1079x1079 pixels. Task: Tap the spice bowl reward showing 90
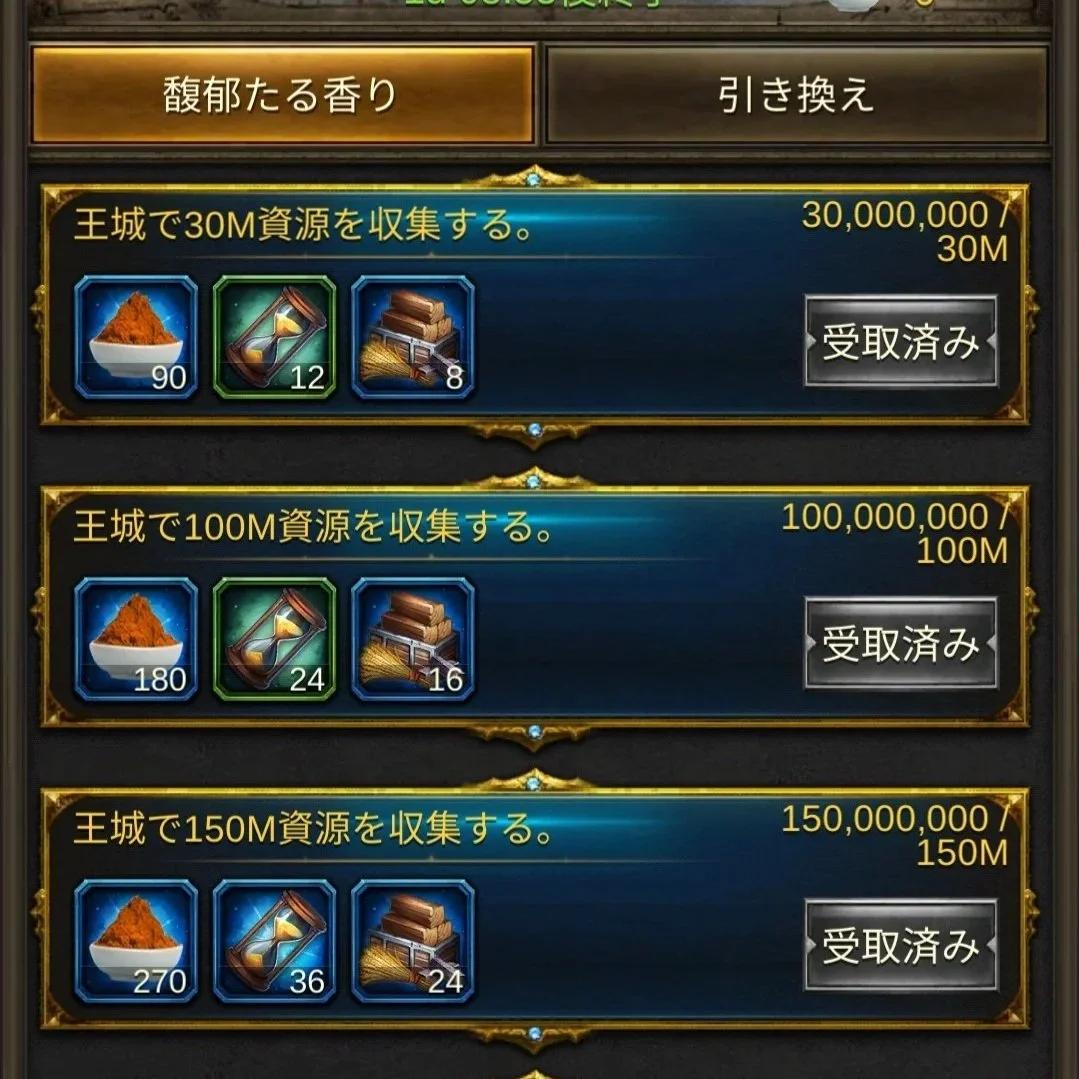pyautogui.click(x=136, y=337)
